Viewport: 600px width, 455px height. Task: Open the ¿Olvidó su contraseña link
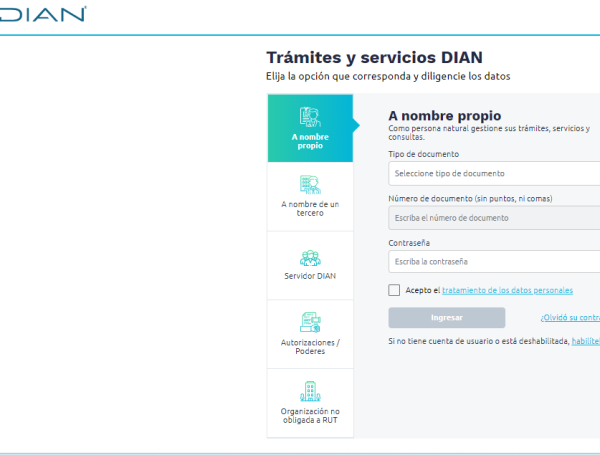tap(570, 318)
